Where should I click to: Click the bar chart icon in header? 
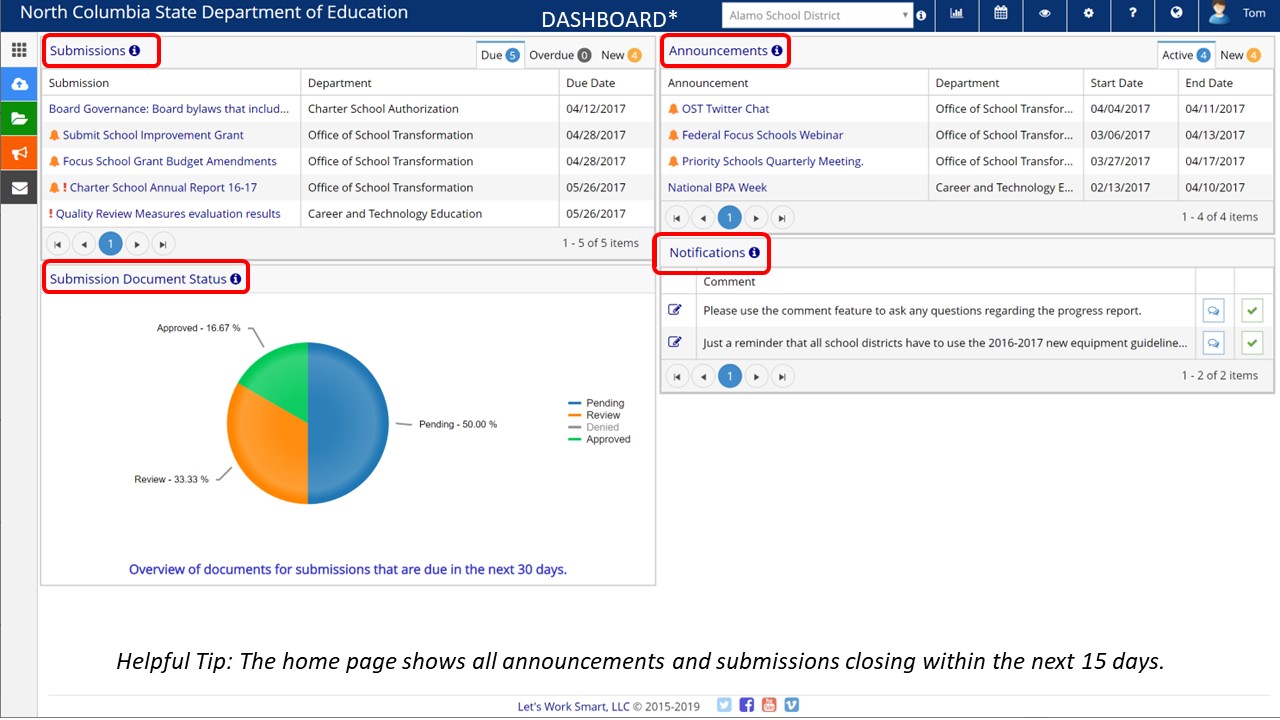pyautogui.click(x=956, y=14)
